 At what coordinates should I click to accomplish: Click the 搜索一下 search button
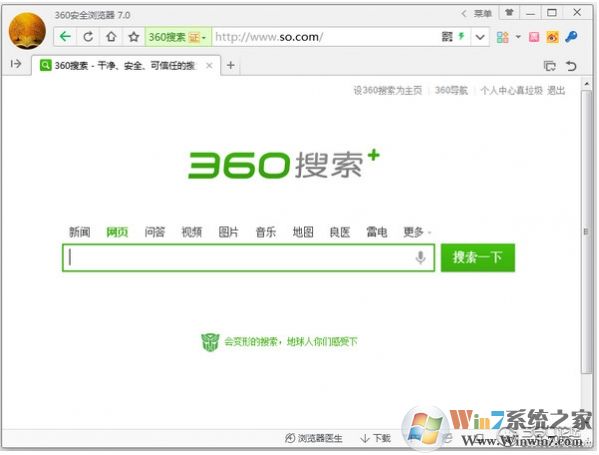478,257
